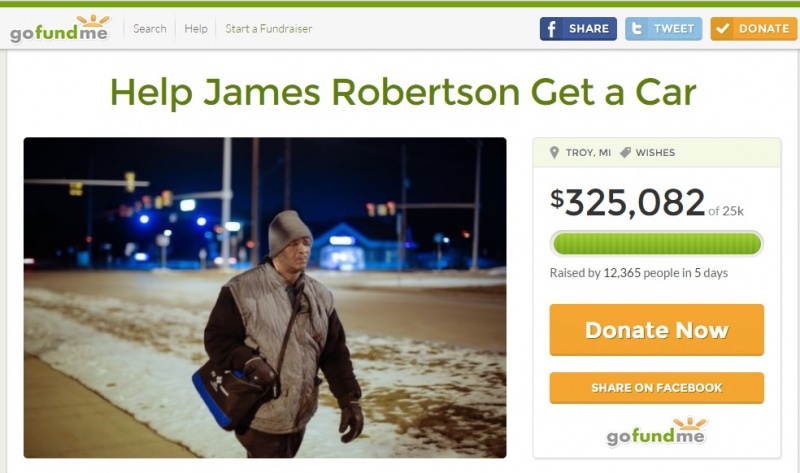Click the checkmark icon on Donate

(x=722, y=29)
